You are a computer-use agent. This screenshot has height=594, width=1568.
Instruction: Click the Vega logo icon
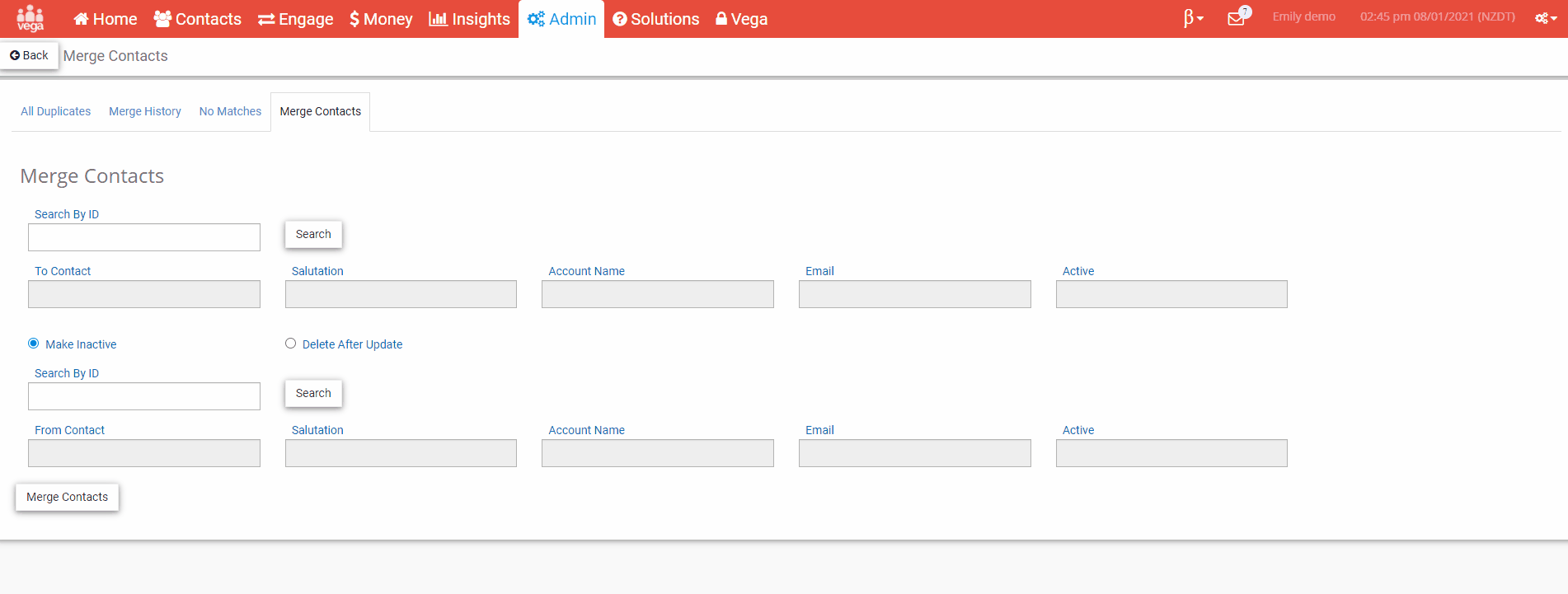tap(31, 18)
